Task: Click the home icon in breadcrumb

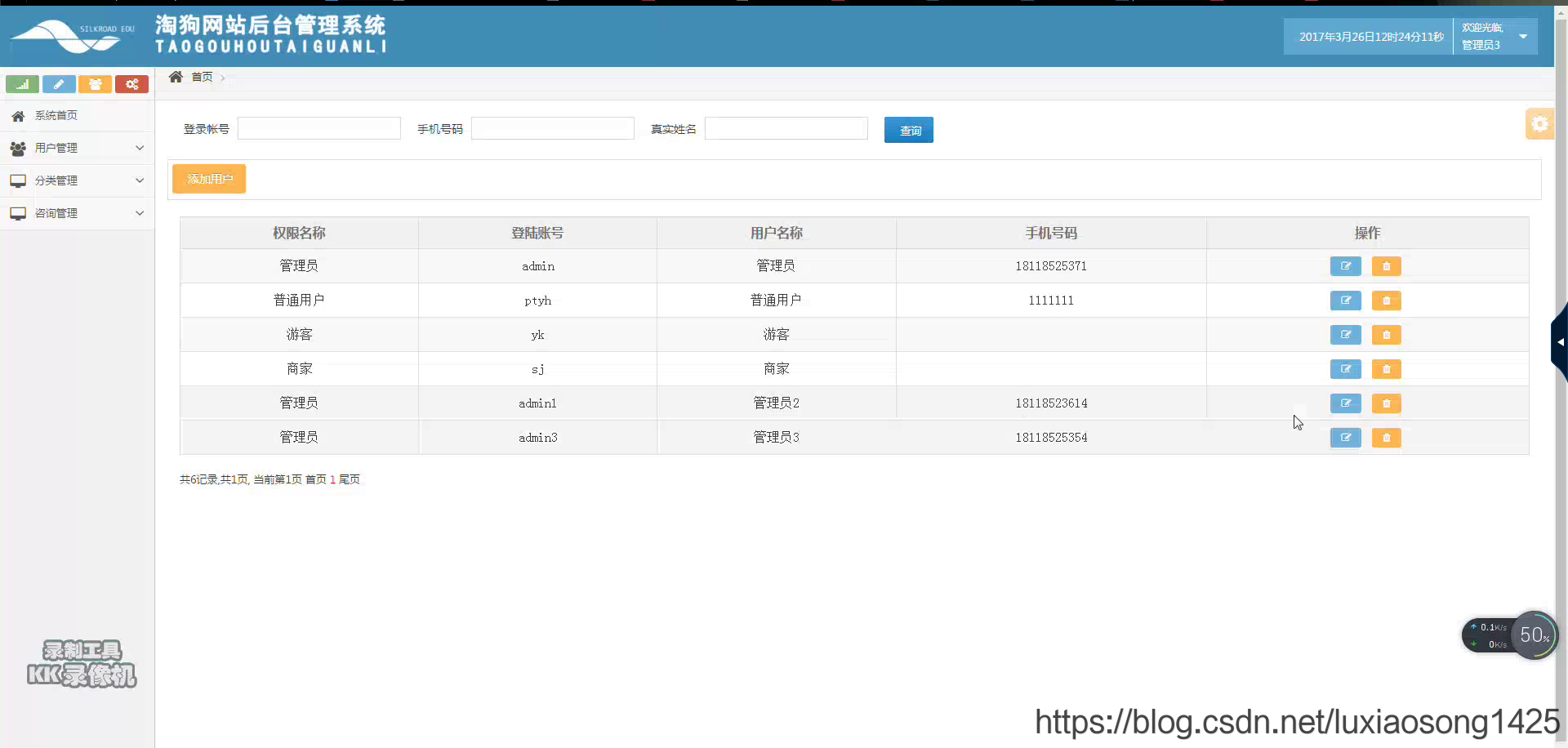Action: coord(176,77)
